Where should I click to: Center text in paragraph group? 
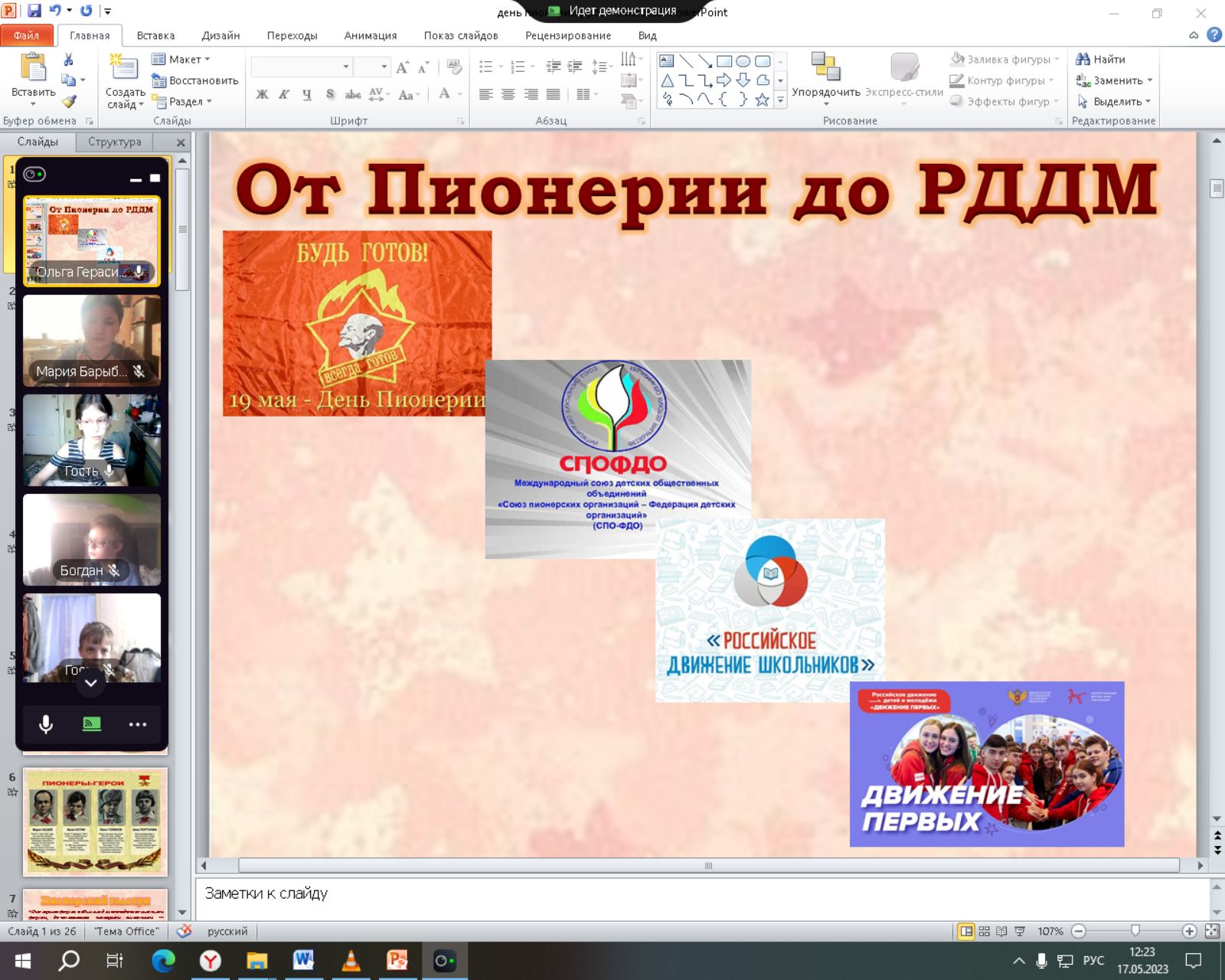click(x=508, y=94)
